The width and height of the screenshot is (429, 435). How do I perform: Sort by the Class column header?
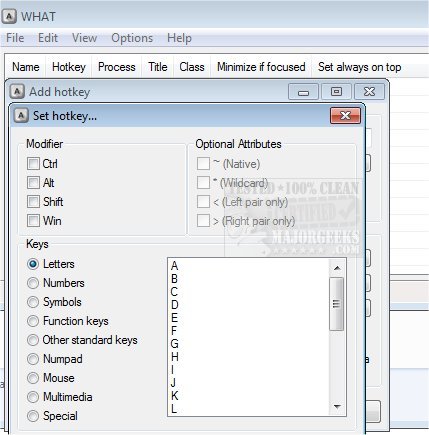pos(192,67)
